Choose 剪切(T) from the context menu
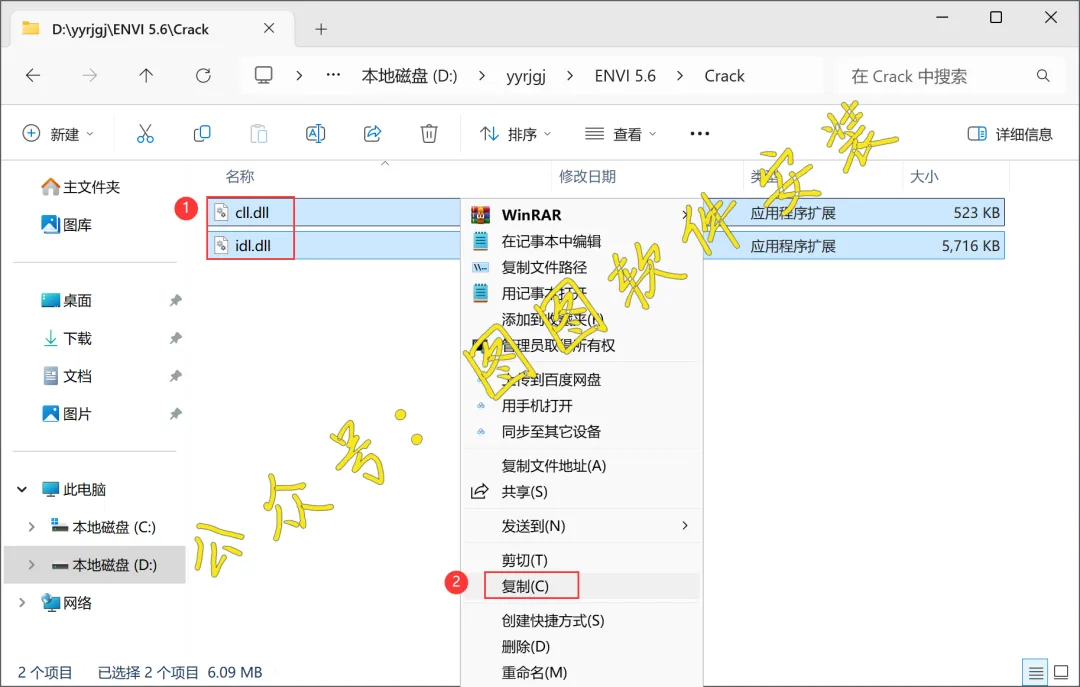The height and width of the screenshot is (687, 1080). [x=524, y=560]
